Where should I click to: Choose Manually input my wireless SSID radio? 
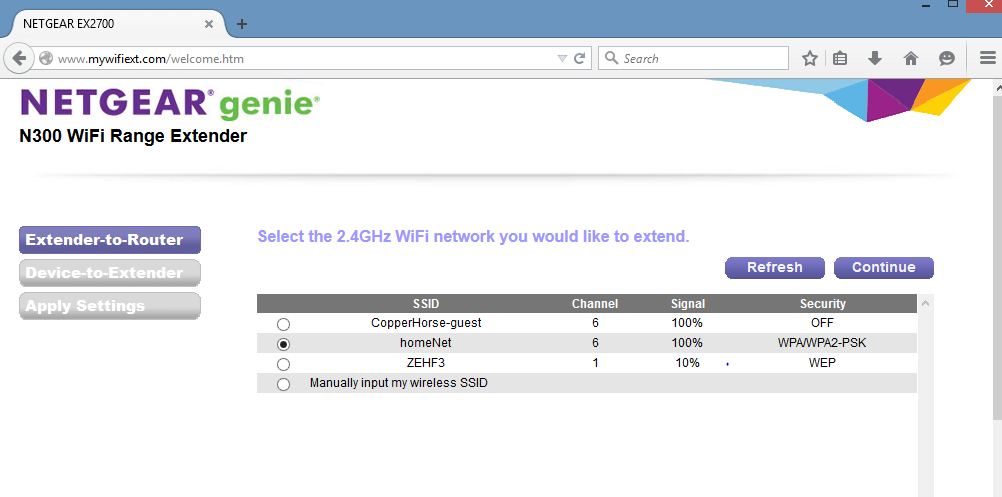pos(283,385)
